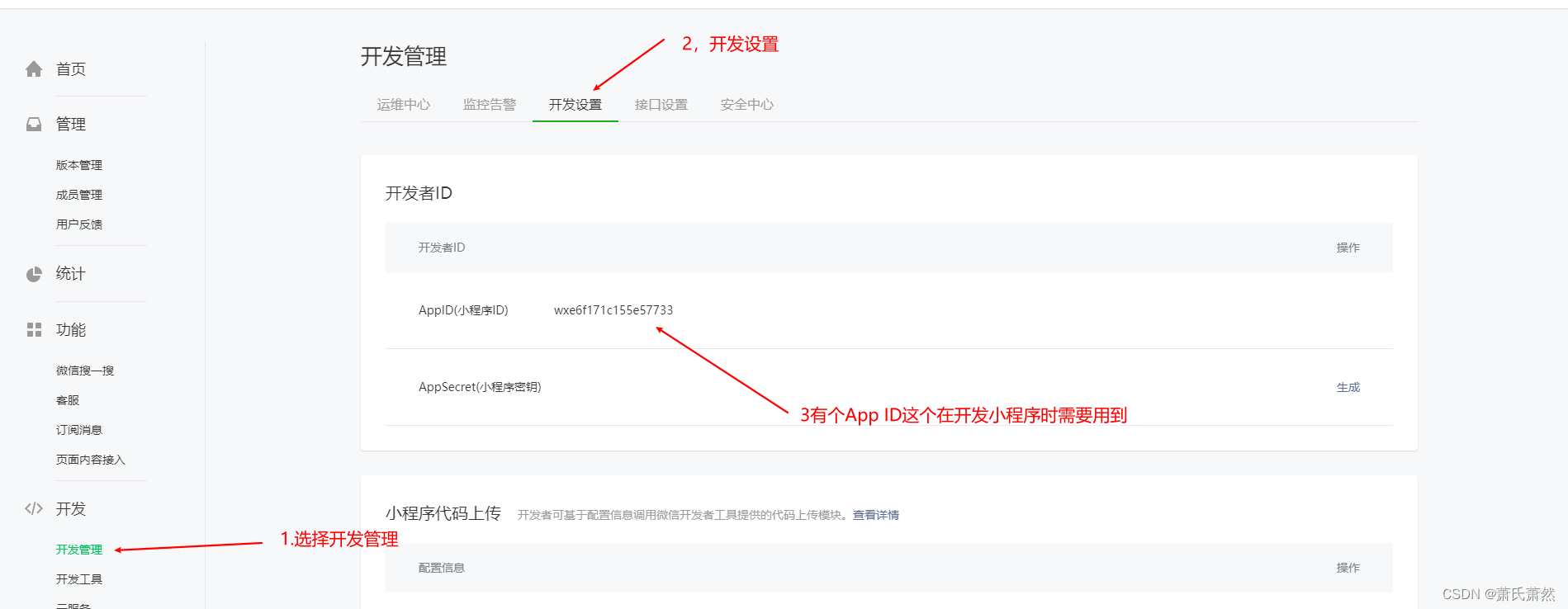Open 微信搜一搜 in the sidebar
The height and width of the screenshot is (609, 1568).
[x=85, y=371]
